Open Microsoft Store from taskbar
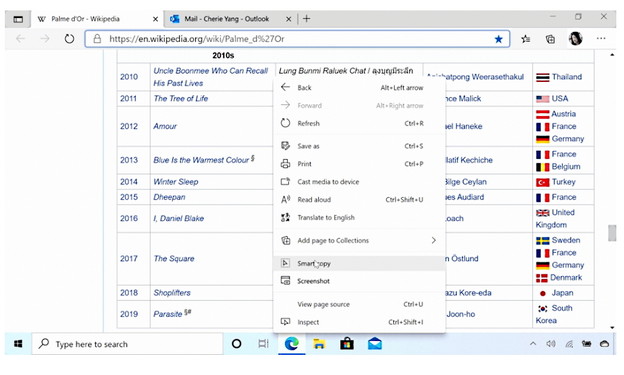Viewport: 624px width, 375px height. click(347, 344)
